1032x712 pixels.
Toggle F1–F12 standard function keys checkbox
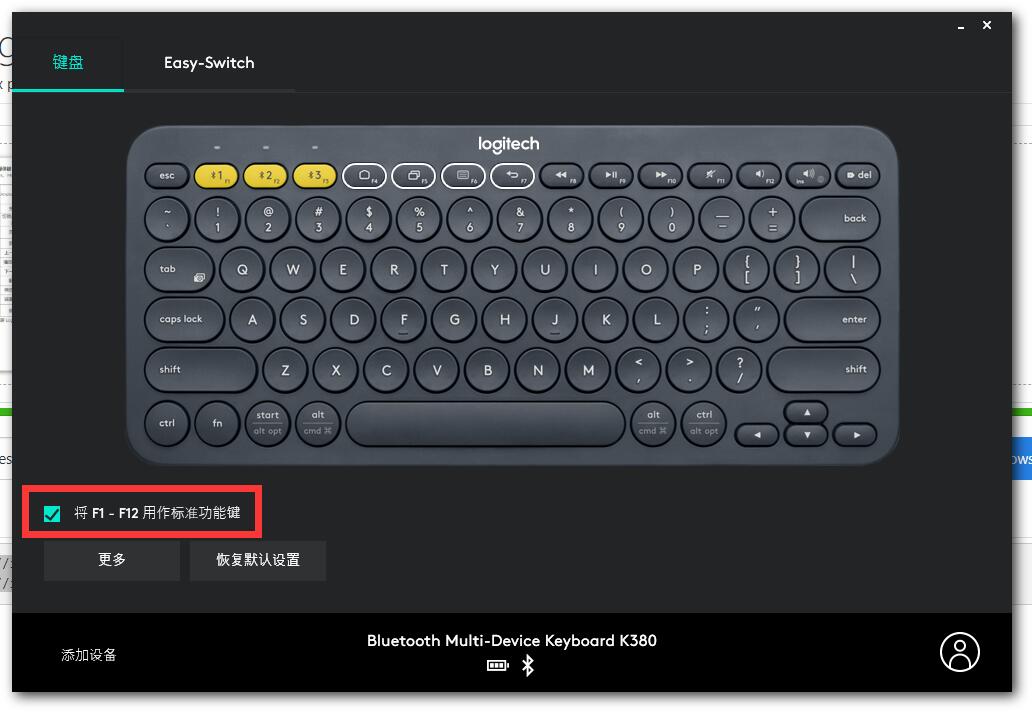tap(52, 513)
